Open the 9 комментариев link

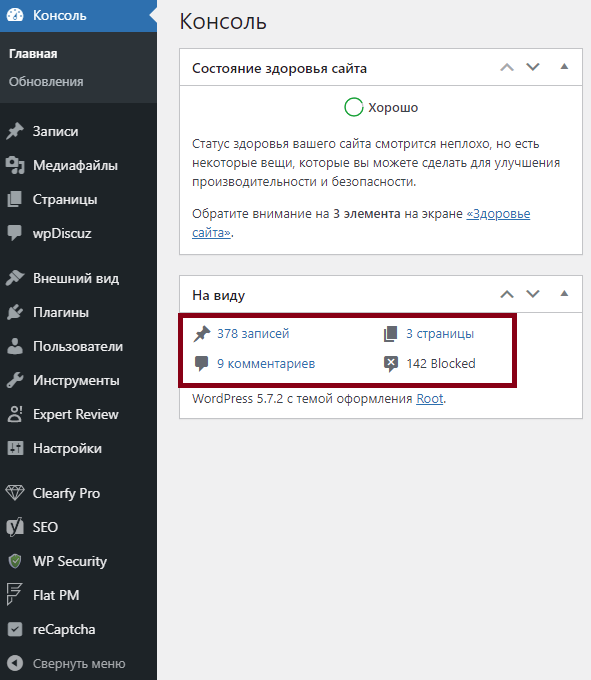tap(266, 363)
